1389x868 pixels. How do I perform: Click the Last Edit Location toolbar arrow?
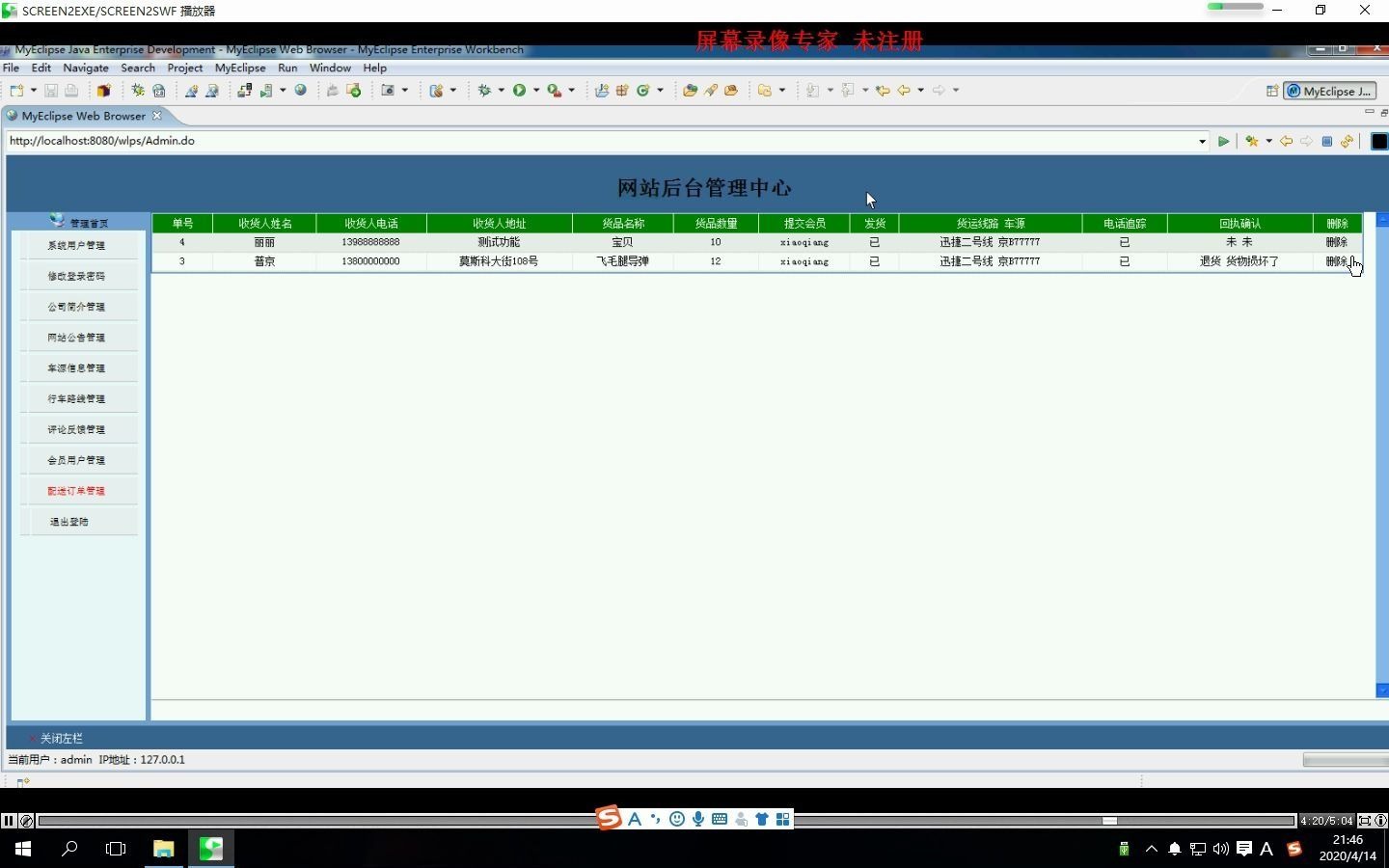(x=882, y=91)
